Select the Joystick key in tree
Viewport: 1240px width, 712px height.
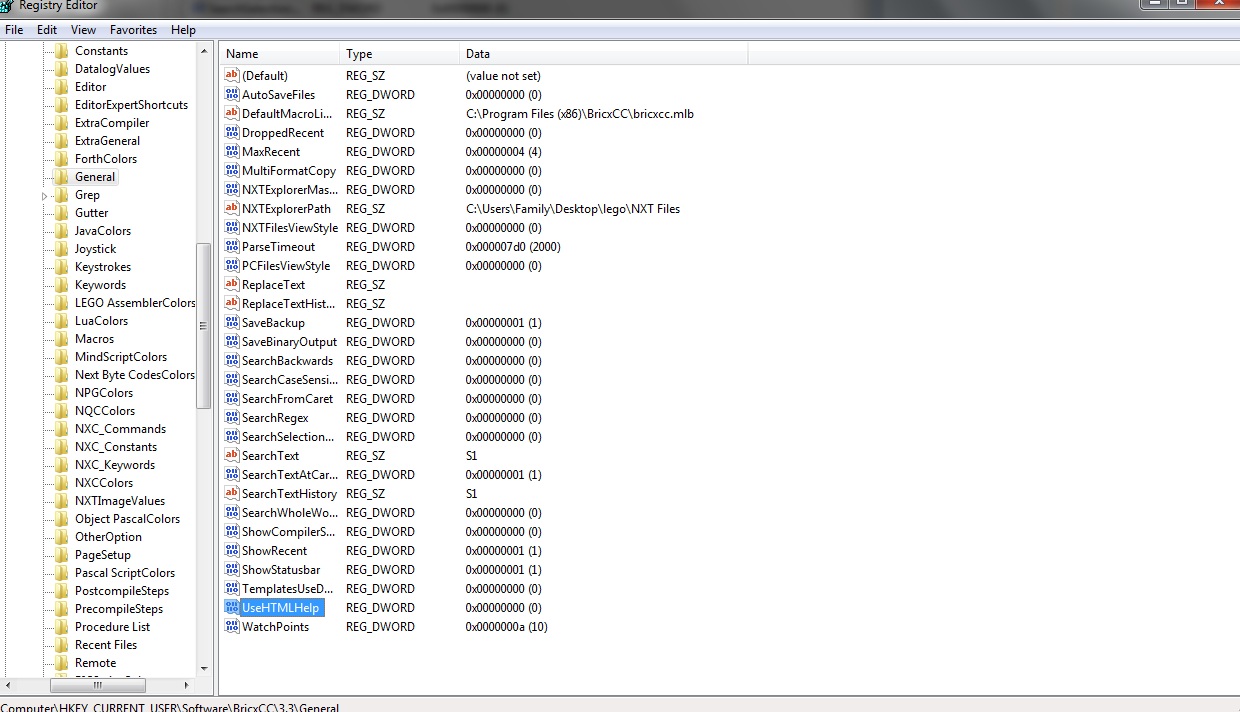(x=95, y=249)
